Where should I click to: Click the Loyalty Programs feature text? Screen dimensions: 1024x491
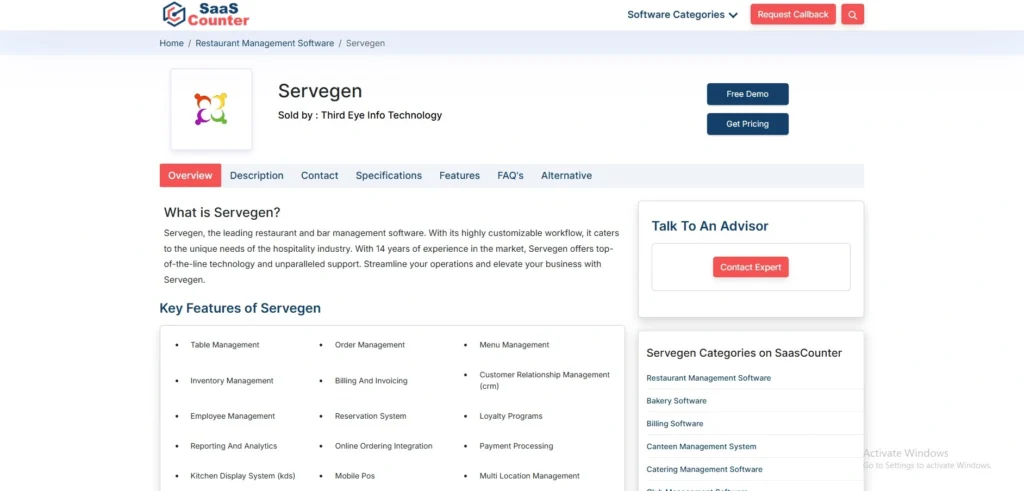511,416
